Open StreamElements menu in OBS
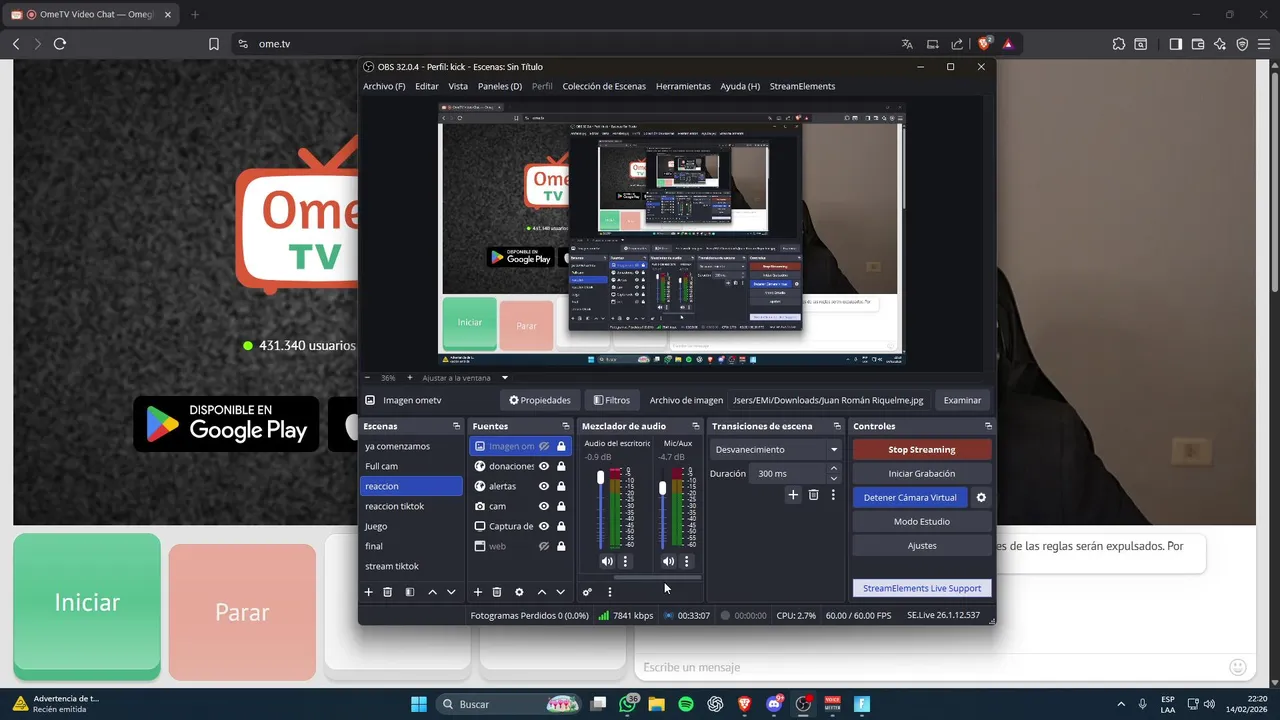 tap(802, 86)
